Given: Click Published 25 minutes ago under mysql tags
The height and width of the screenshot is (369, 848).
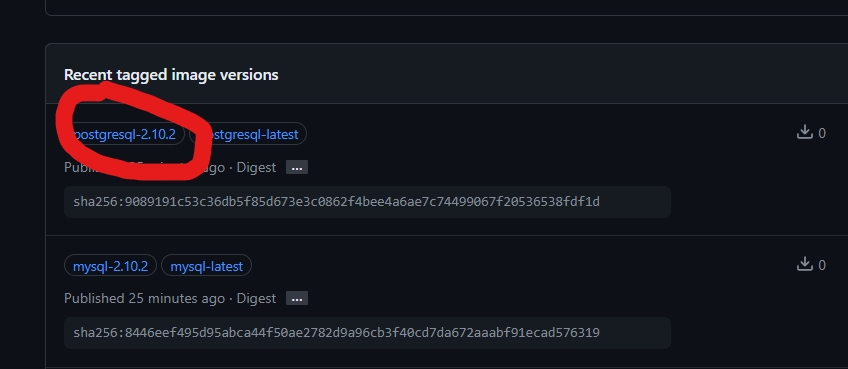Looking at the screenshot, I should [144, 298].
